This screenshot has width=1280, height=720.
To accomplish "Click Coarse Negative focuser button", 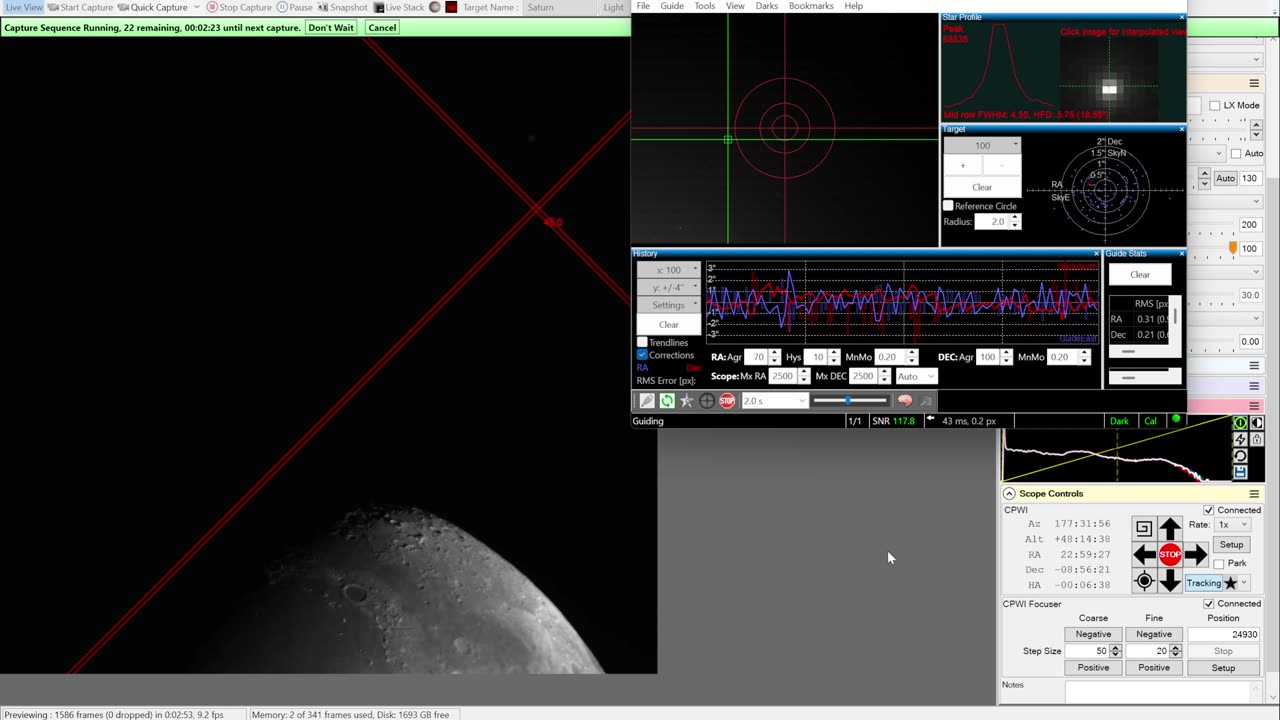I will tap(1093, 634).
